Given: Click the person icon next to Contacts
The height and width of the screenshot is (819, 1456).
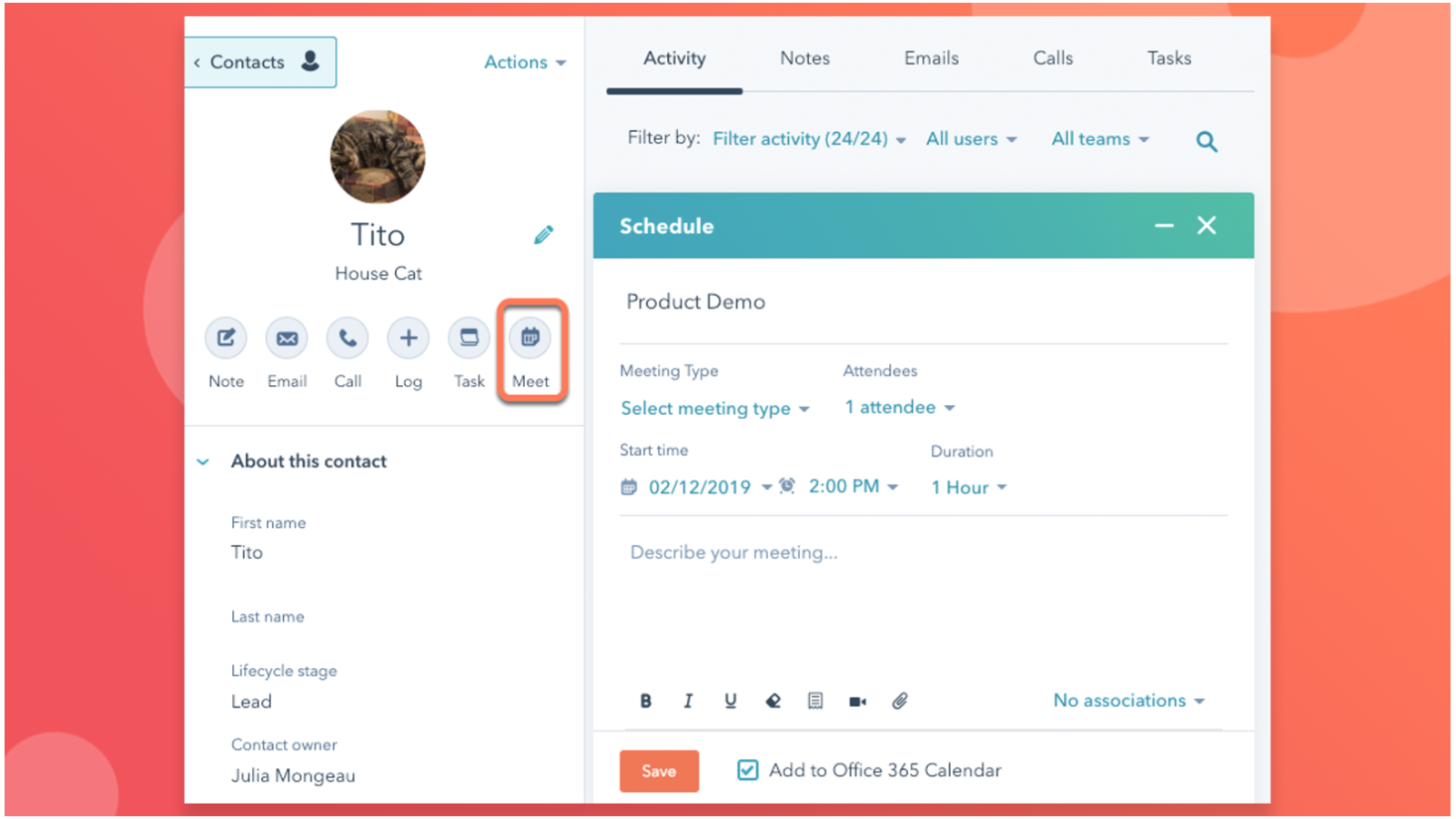Looking at the screenshot, I should pos(310,61).
